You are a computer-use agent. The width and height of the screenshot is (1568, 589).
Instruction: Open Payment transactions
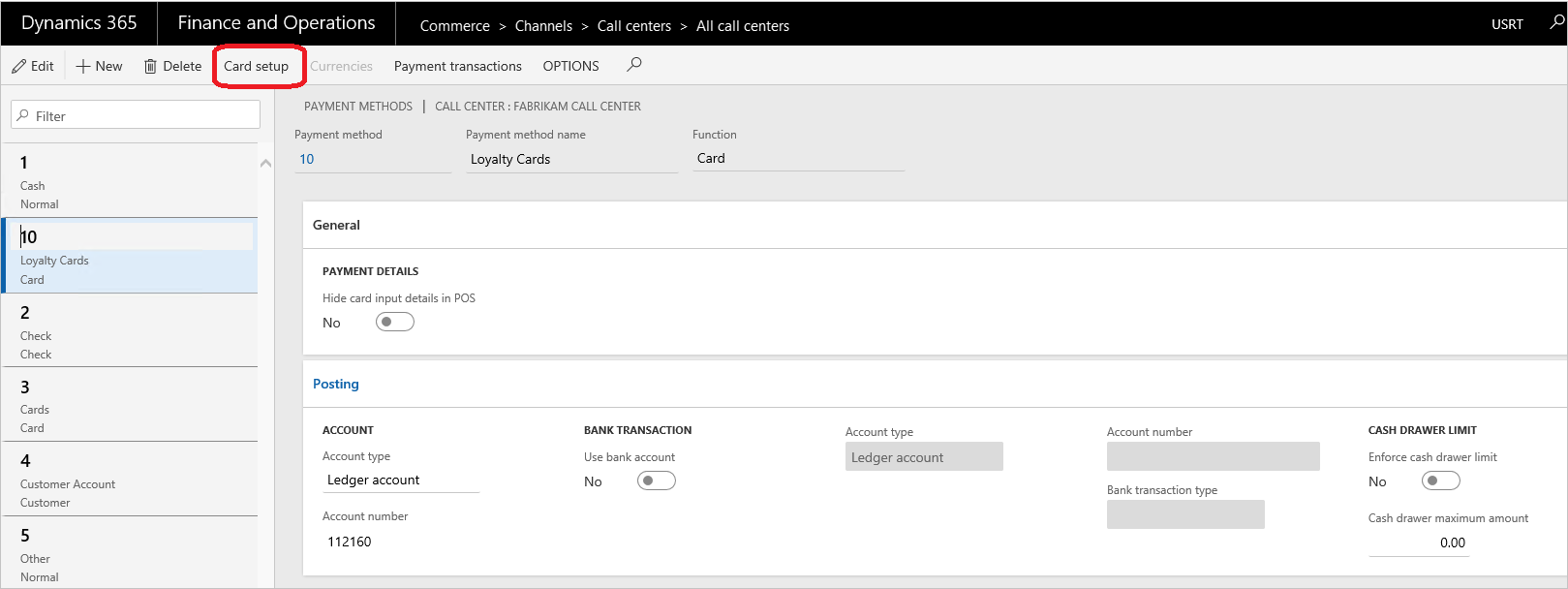[x=457, y=66]
